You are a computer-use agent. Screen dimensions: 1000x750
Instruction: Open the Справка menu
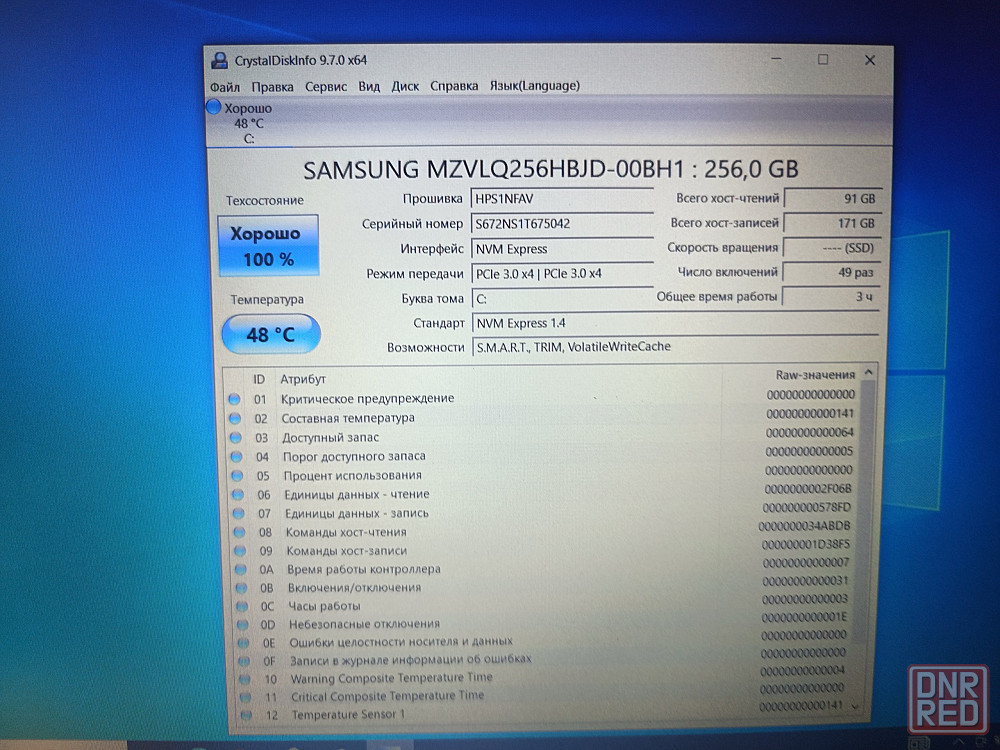coord(454,86)
